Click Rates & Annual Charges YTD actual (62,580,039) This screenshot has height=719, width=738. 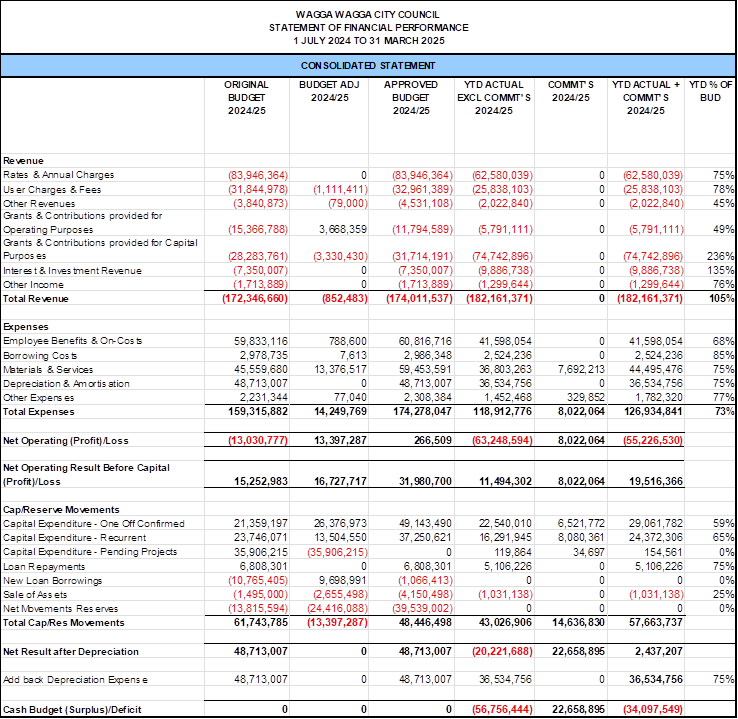point(503,176)
